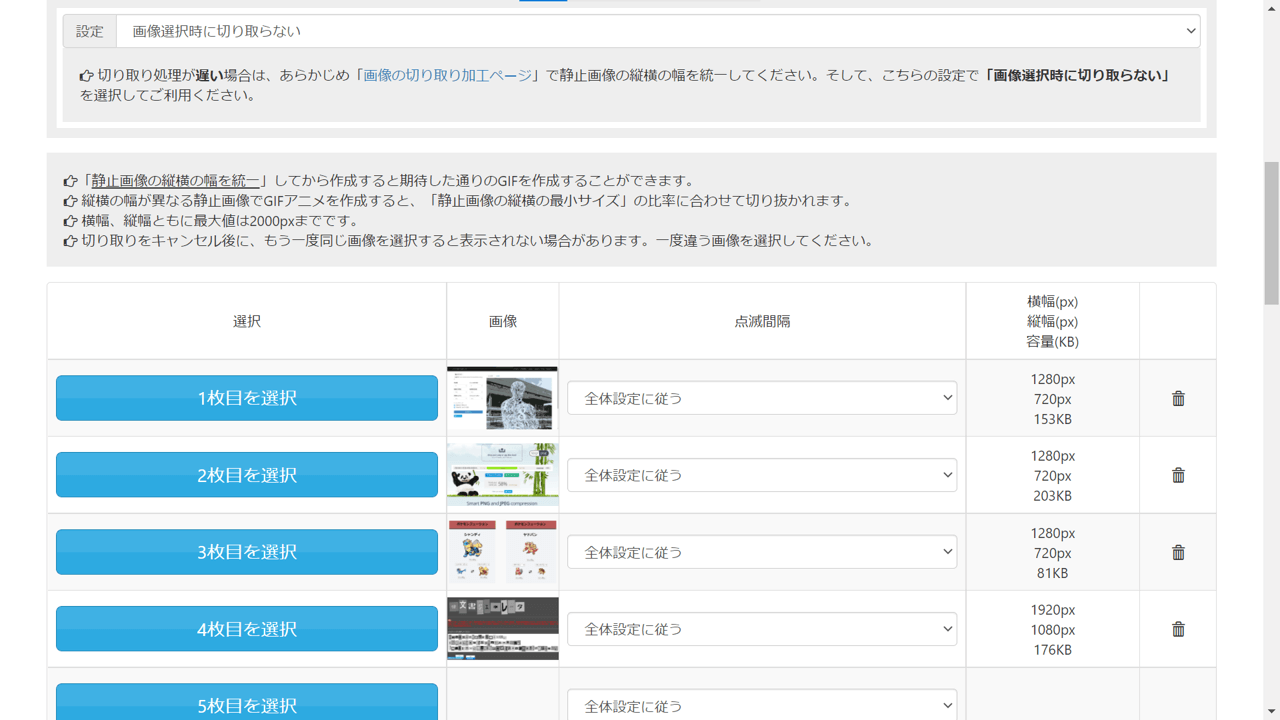The width and height of the screenshot is (1280, 720).
Task: Open the 設定 dropdown showing 画像選択時に切り取らない
Action: (x=658, y=31)
